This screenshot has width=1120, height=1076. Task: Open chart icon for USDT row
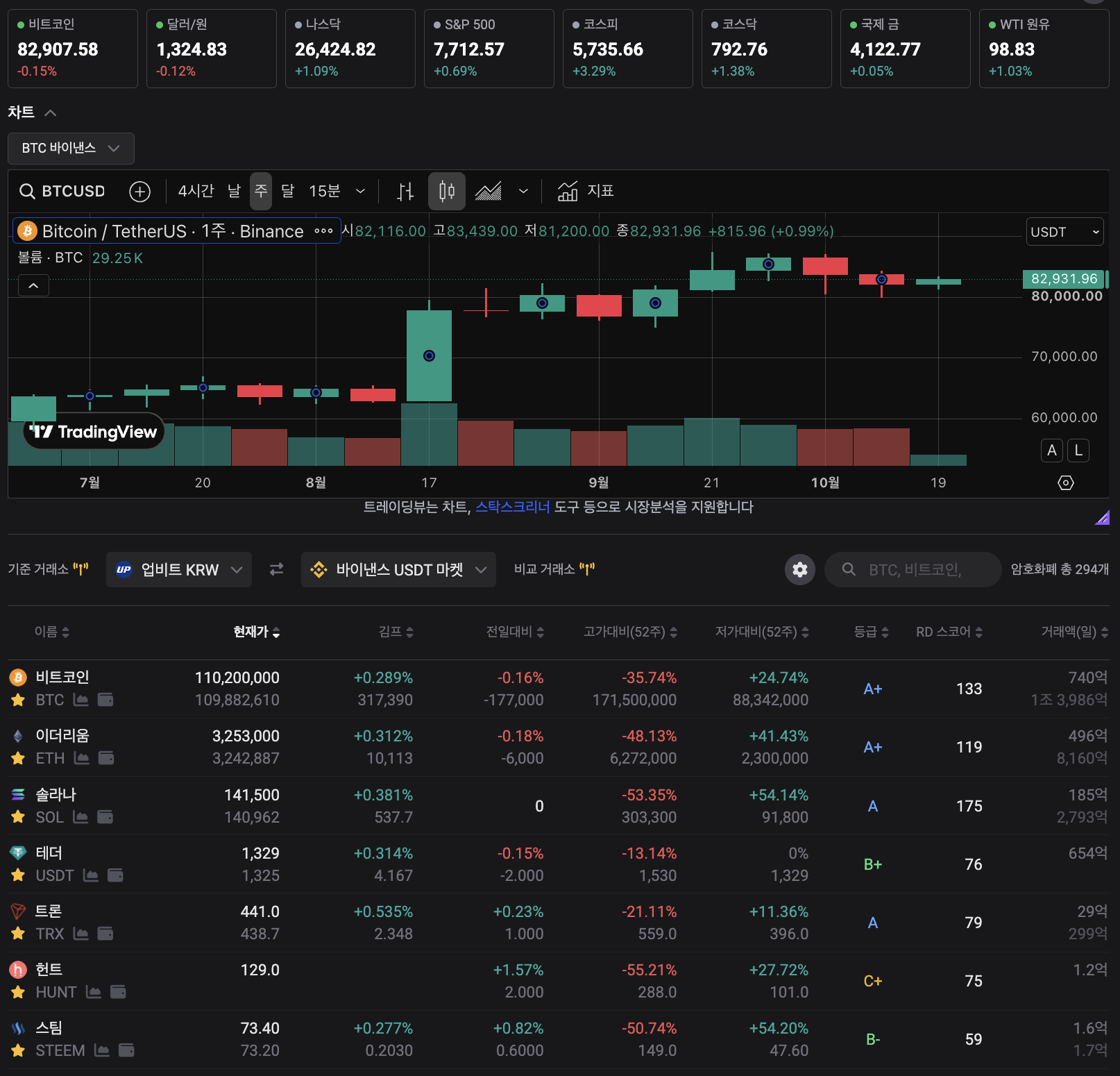[x=91, y=875]
